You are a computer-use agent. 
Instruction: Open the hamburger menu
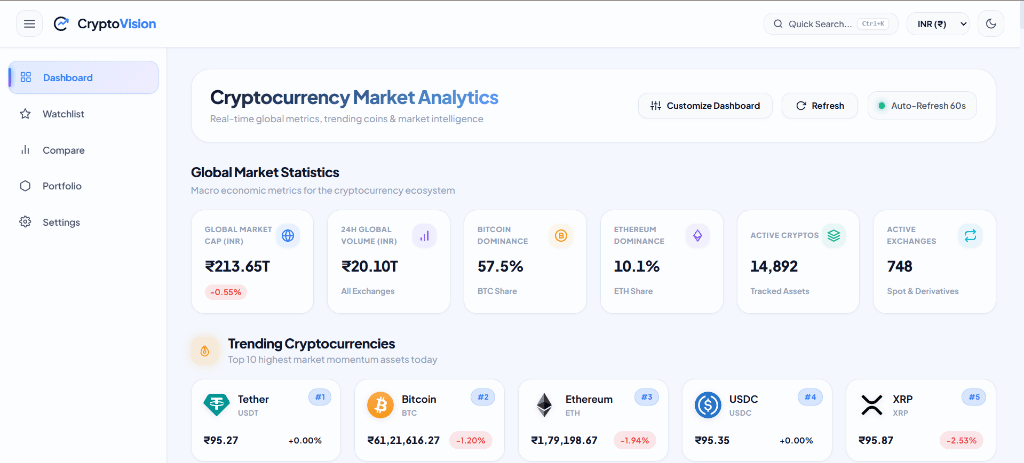tap(29, 24)
